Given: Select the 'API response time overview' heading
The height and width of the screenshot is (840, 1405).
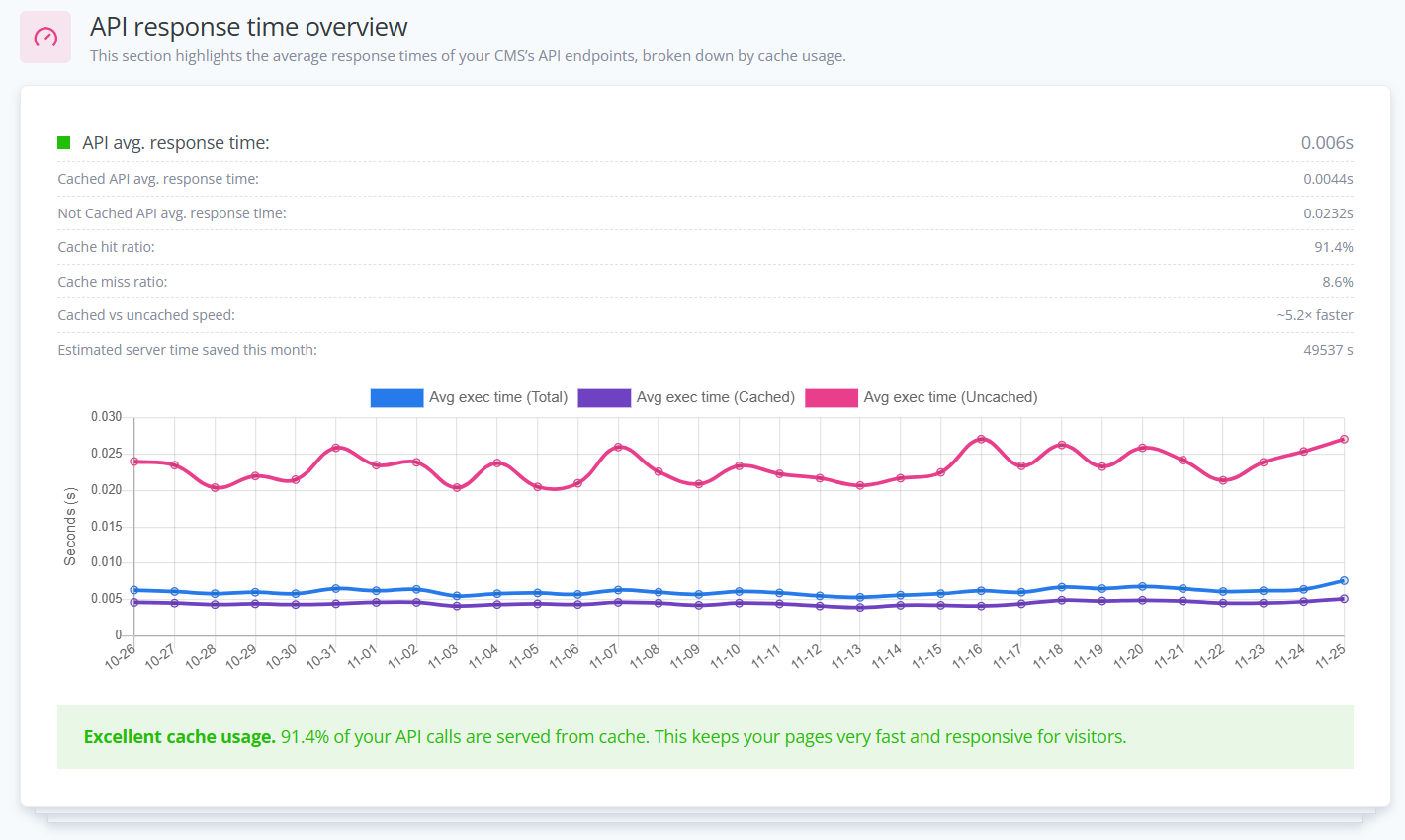Looking at the screenshot, I should tap(249, 27).
